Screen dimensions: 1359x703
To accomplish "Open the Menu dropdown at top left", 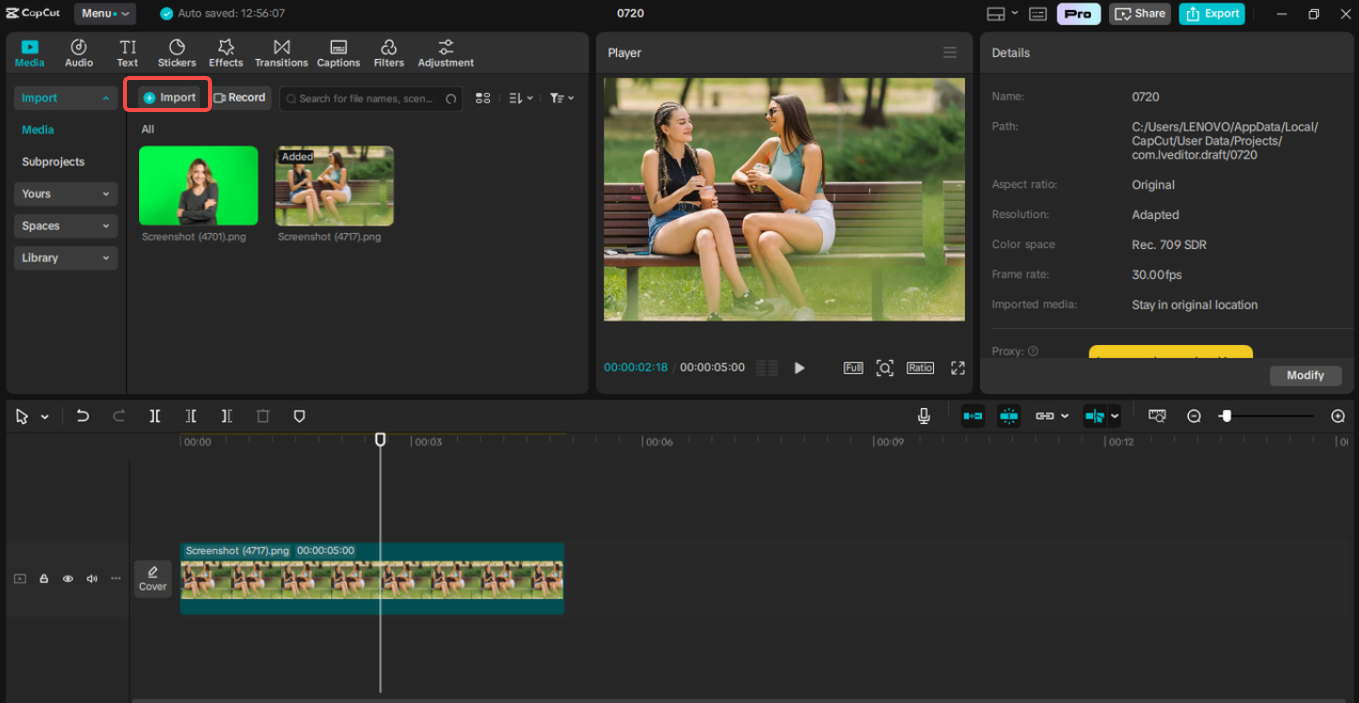I will pyautogui.click(x=104, y=13).
